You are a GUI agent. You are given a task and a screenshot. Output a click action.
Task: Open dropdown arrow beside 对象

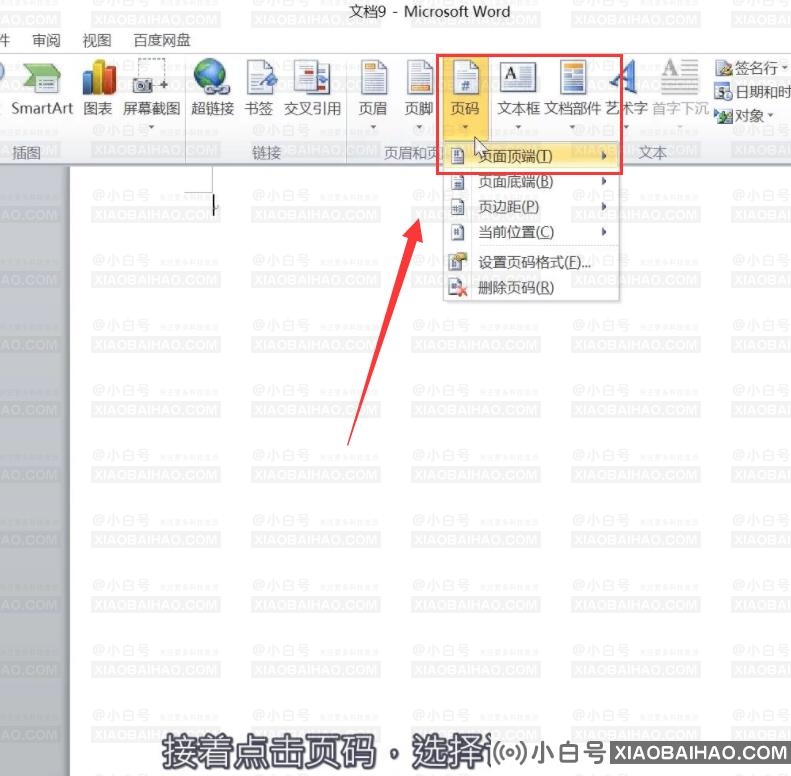point(770,116)
